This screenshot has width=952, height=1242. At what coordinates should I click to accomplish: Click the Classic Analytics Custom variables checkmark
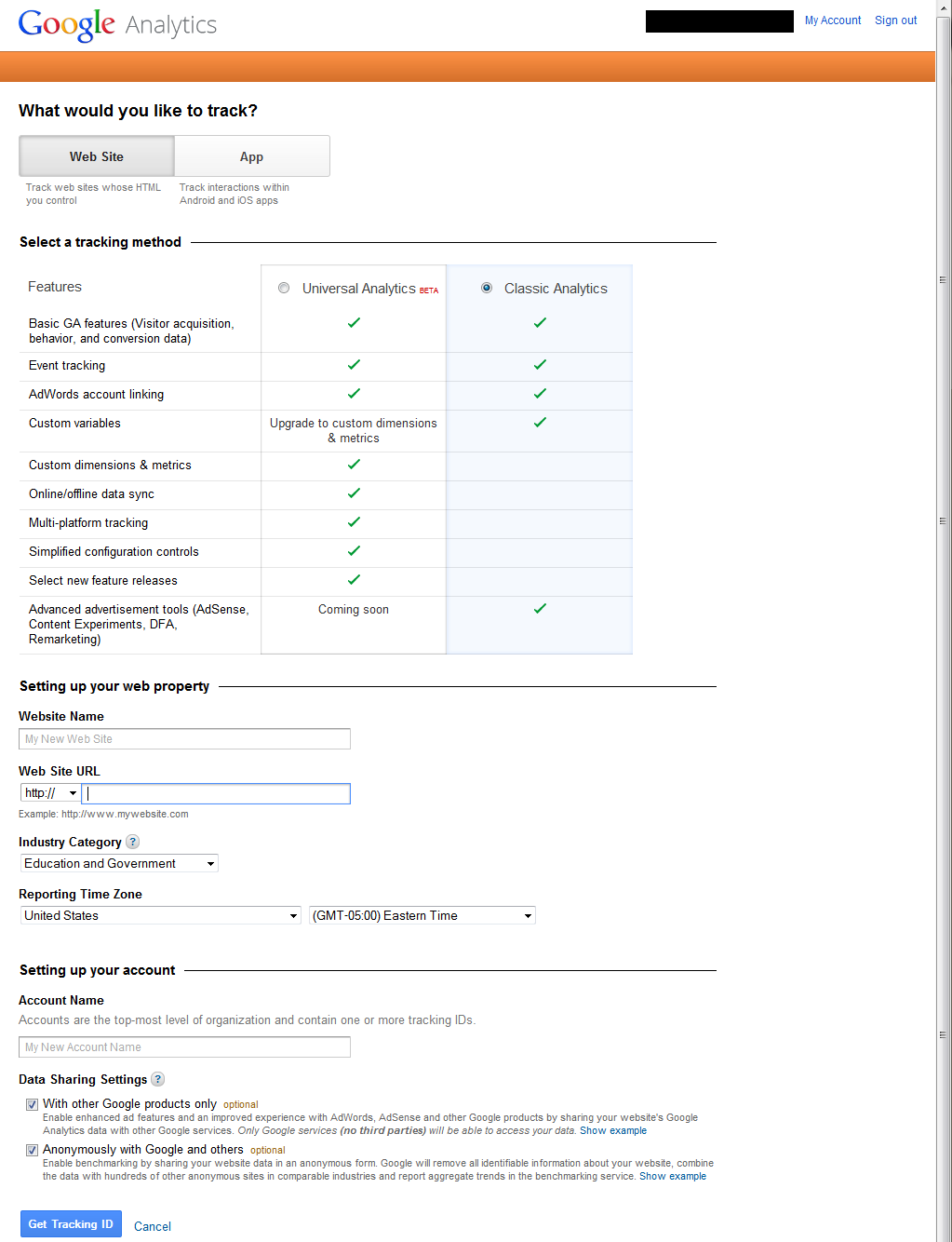[x=540, y=423]
